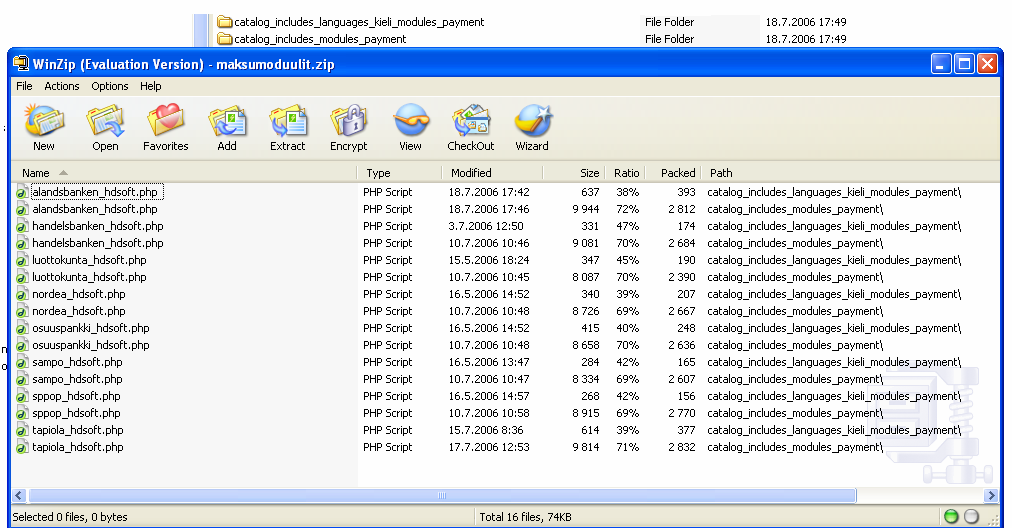This screenshot has width=1012, height=528.
Task: Click the 2 832 packed size cell
Action: click(682, 447)
